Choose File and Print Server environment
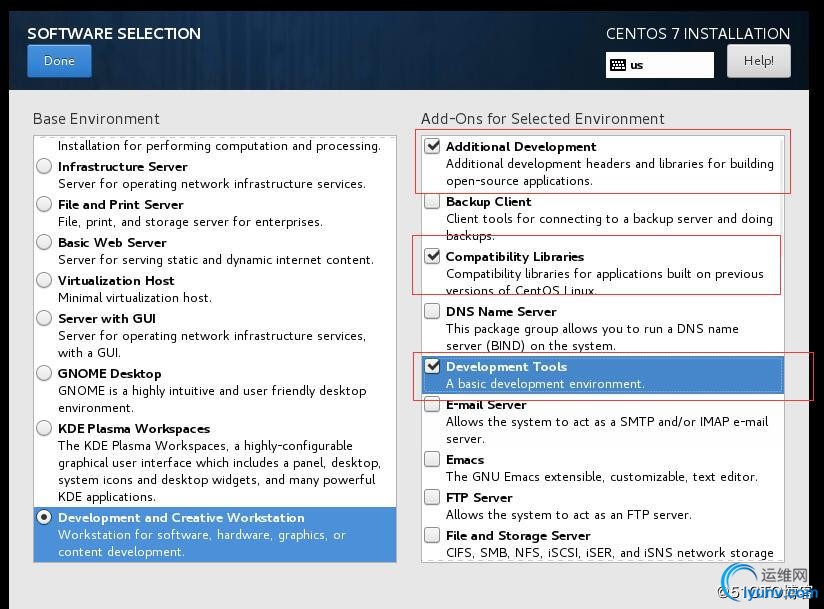 coord(44,204)
